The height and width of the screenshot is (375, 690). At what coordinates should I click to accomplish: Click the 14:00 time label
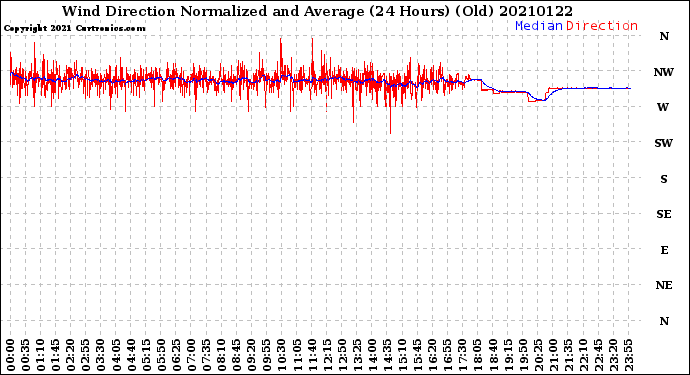pos(372,355)
